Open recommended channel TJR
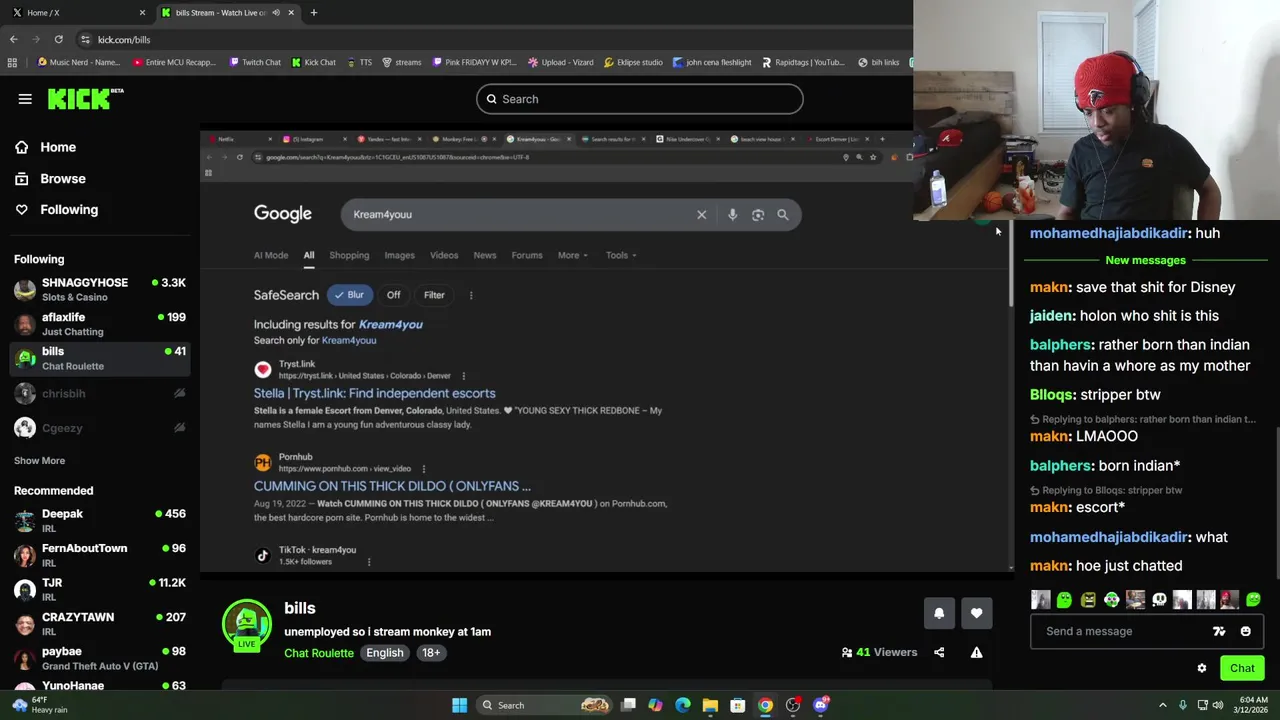 pos(100,589)
